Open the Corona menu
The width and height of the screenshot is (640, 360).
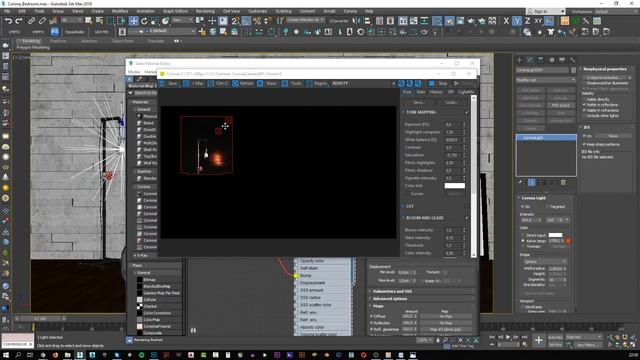(x=350, y=11)
